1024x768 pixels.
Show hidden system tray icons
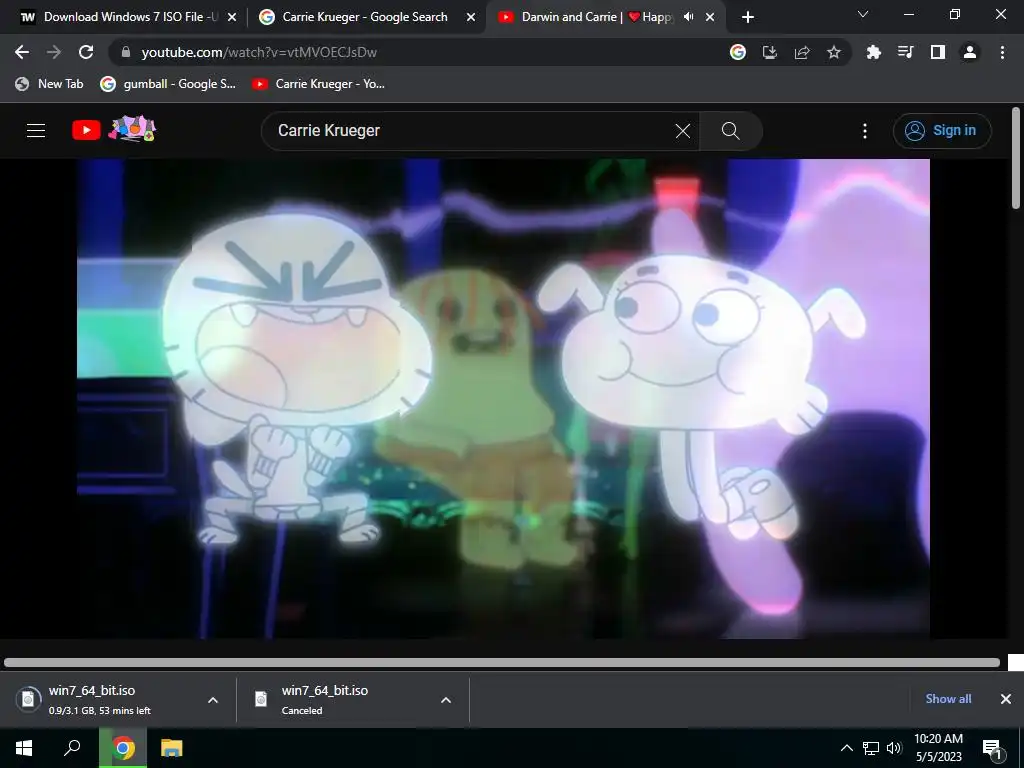pos(846,748)
